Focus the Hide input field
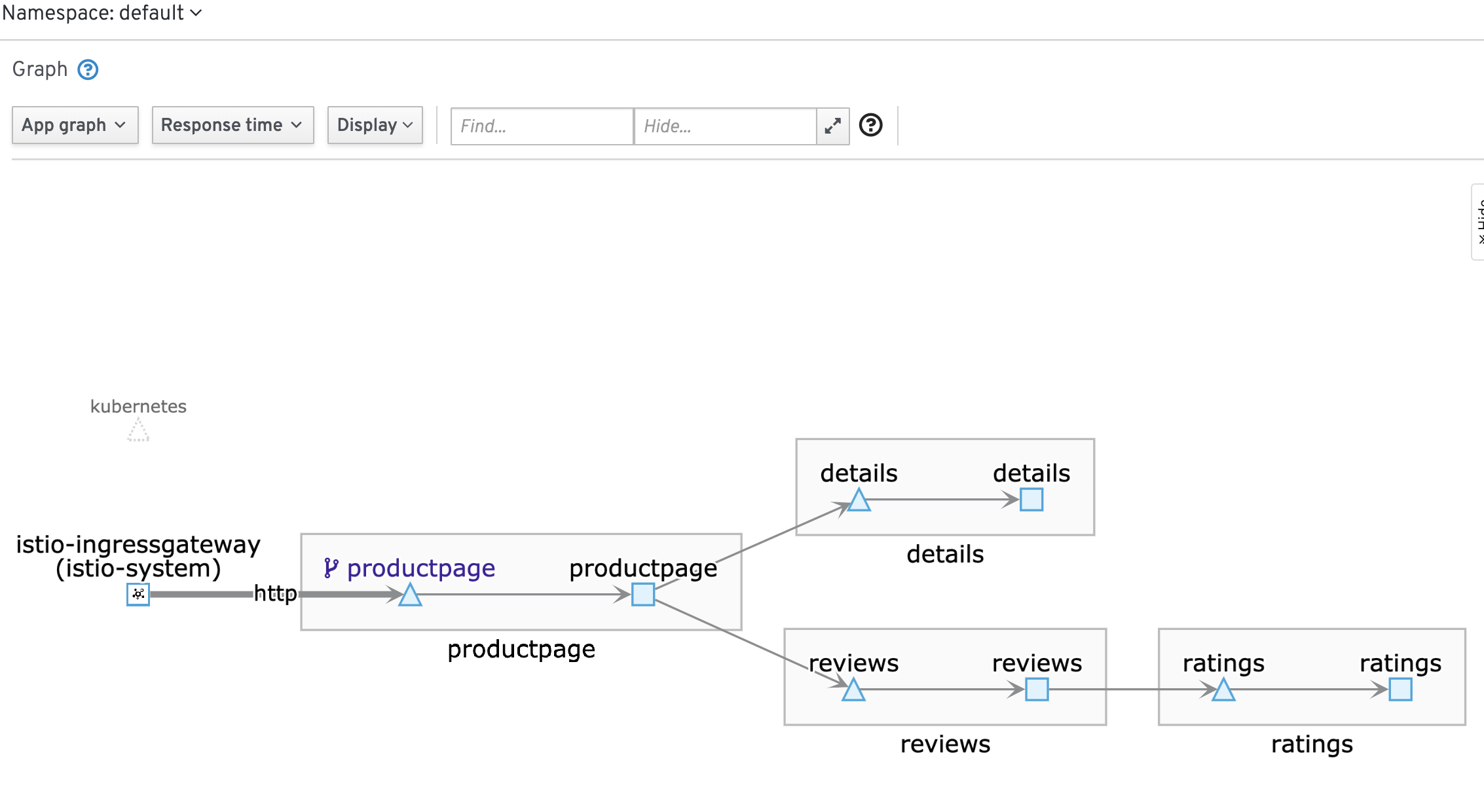This screenshot has height=812, width=1484. click(725, 126)
